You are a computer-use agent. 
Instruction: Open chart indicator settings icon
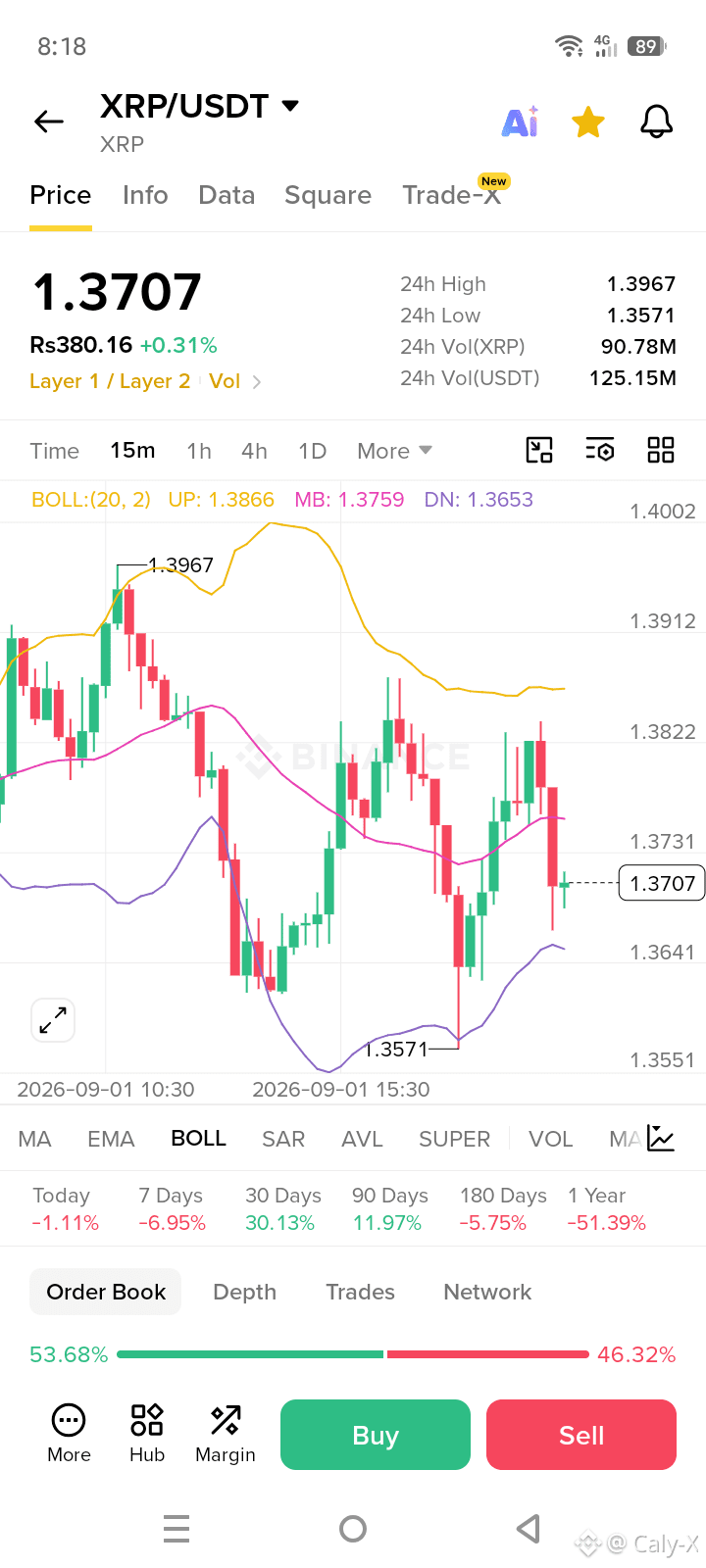point(599,450)
